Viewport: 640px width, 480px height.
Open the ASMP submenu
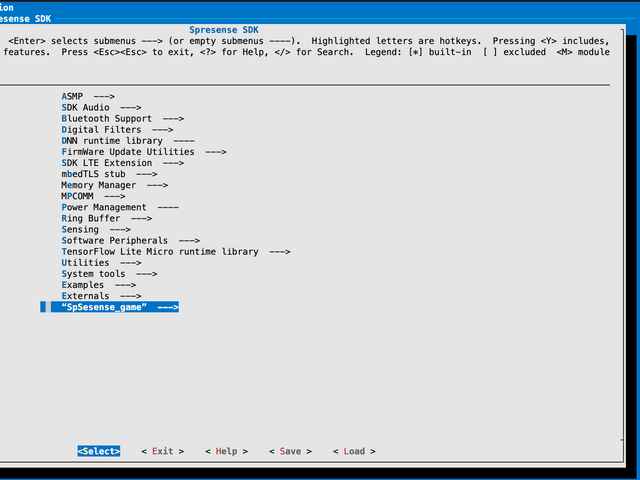tap(88, 96)
